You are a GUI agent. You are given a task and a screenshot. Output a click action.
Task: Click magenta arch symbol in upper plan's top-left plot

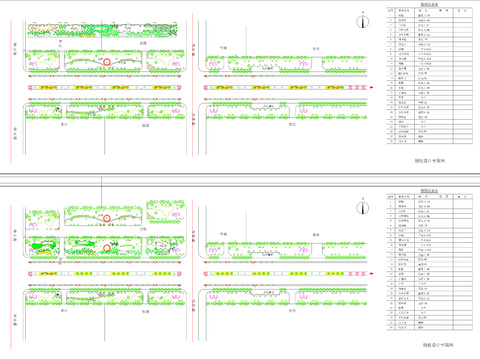[32, 63]
